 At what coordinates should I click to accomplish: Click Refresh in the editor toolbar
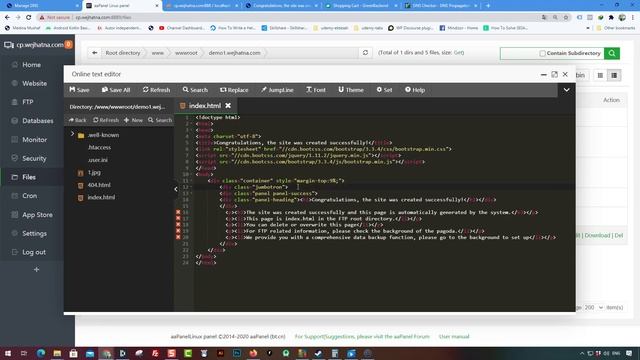pos(156,90)
